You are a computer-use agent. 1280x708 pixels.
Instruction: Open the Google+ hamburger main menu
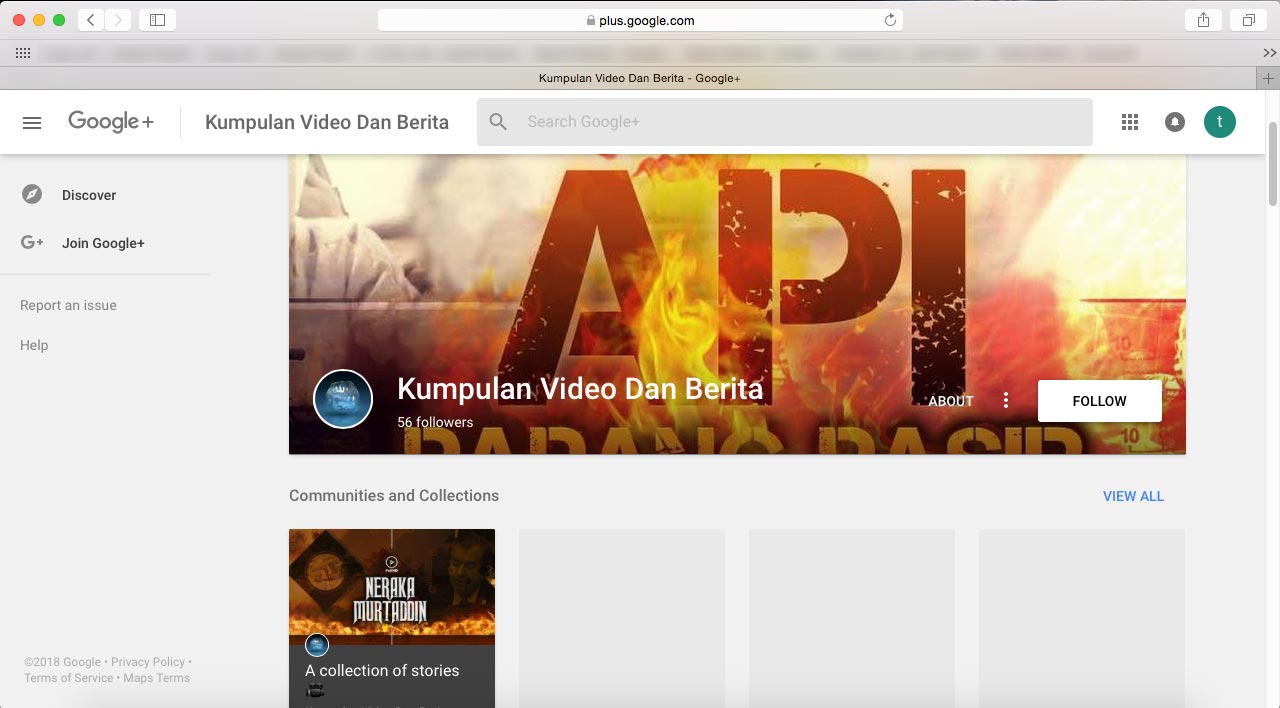point(32,122)
